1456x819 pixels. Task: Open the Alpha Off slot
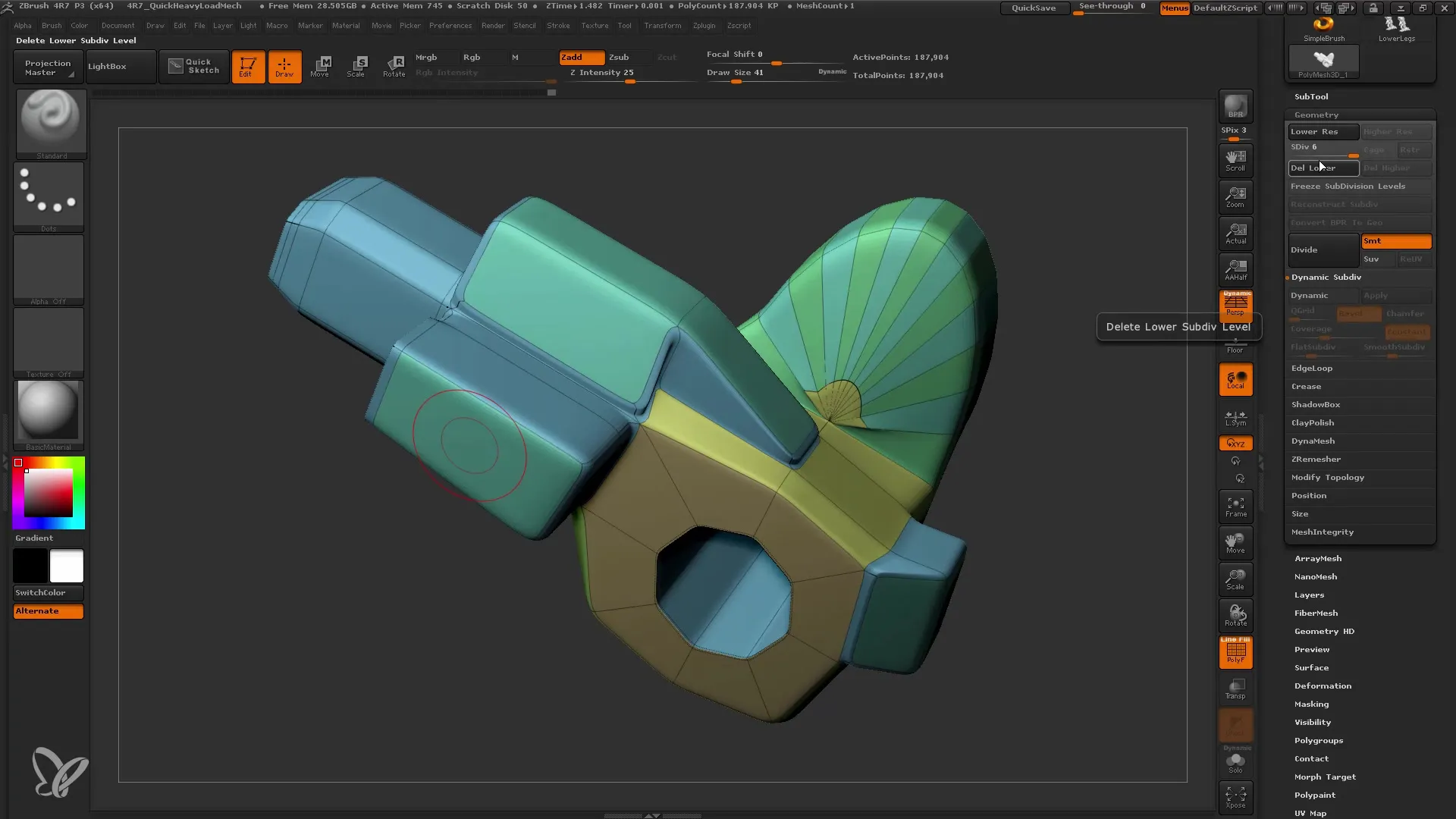pos(49,269)
